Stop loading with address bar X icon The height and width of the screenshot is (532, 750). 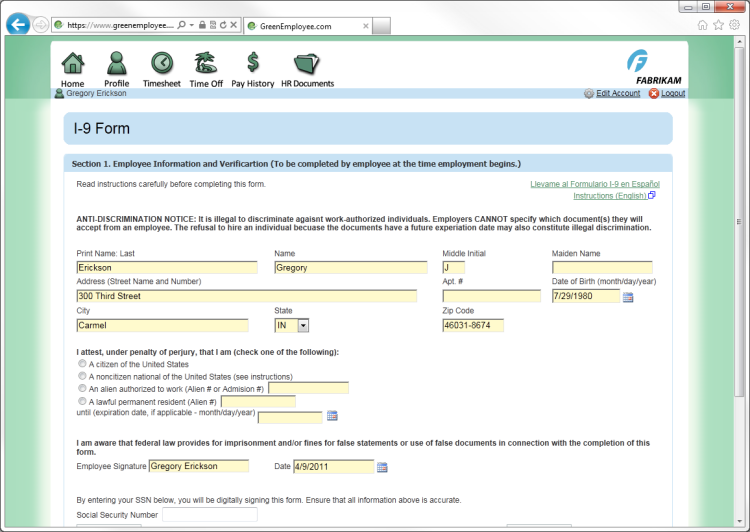point(233,25)
